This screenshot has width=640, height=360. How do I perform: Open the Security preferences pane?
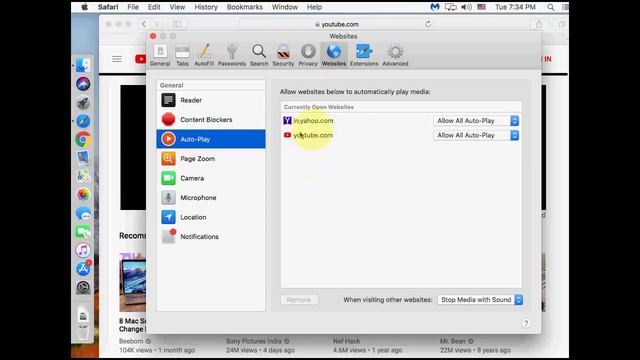pyautogui.click(x=283, y=56)
